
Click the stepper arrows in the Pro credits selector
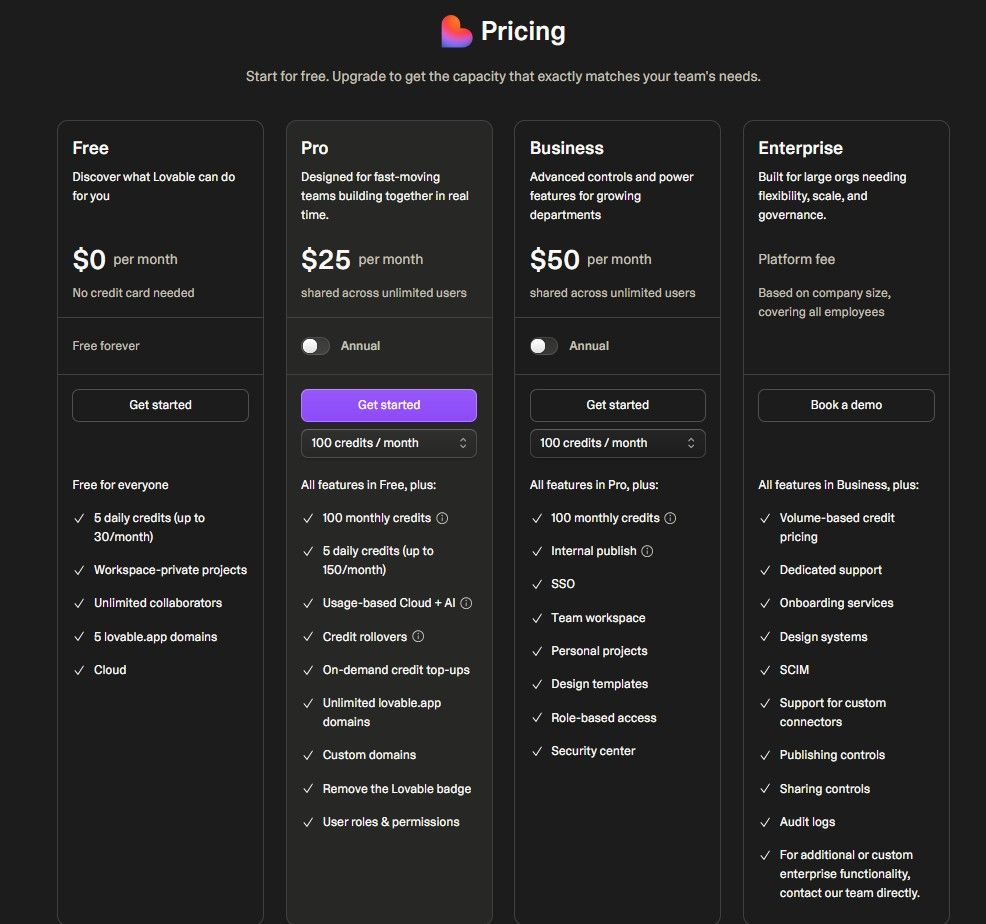click(x=463, y=443)
